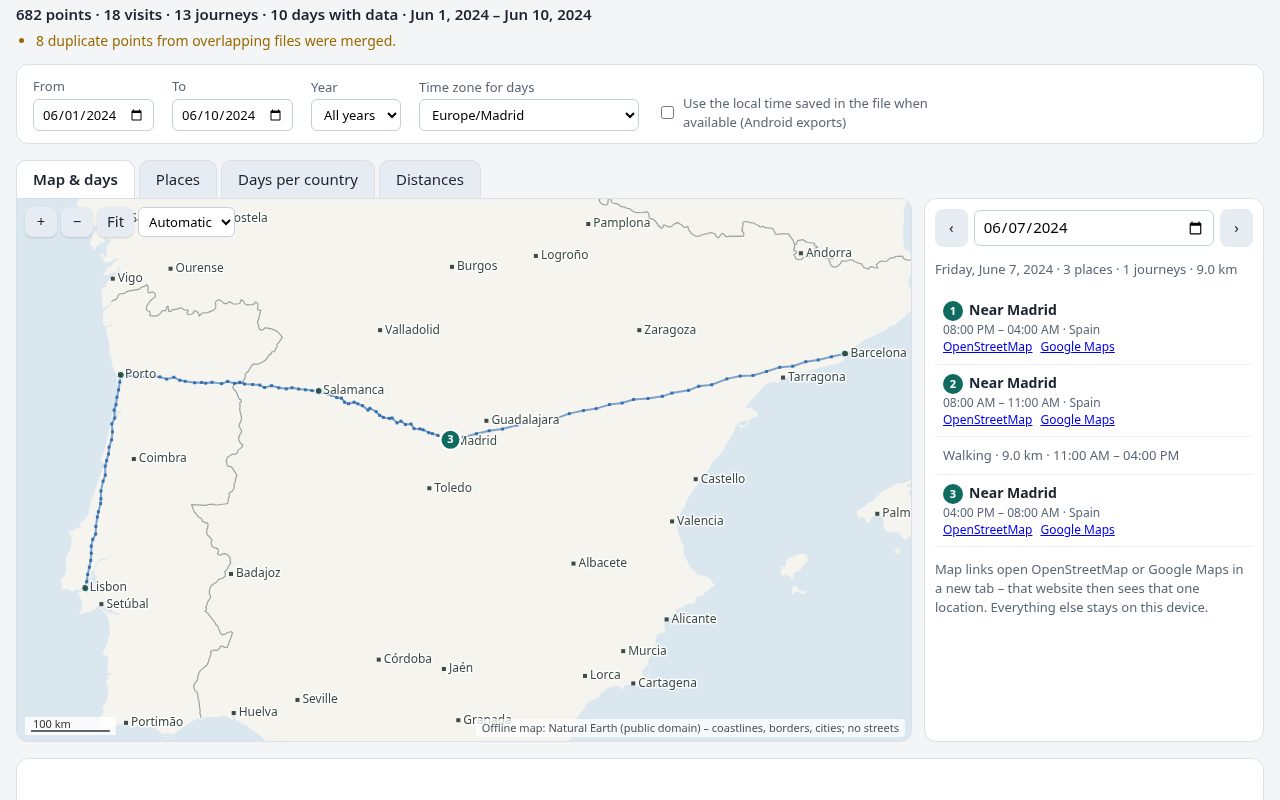
Task: Click the Walking · 9.0 km journey row
Action: tap(1094, 455)
